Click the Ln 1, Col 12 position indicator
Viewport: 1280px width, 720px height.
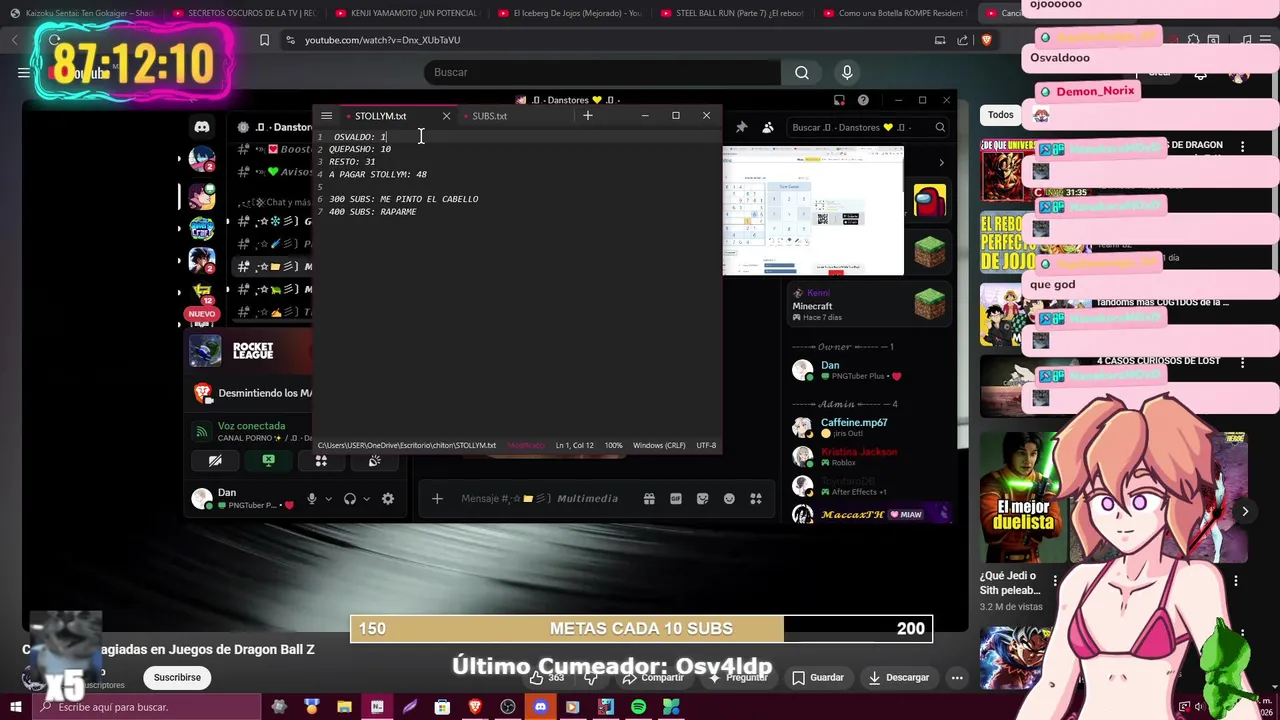click(x=575, y=445)
